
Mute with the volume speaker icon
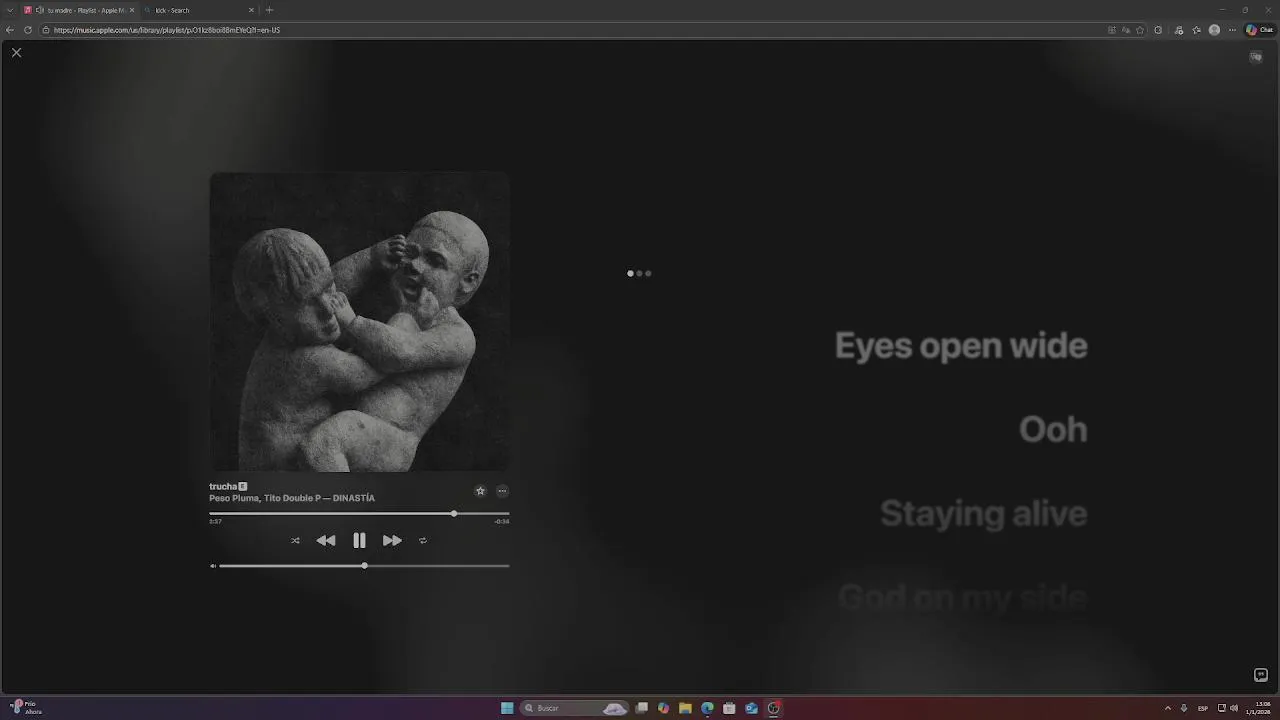(x=213, y=566)
